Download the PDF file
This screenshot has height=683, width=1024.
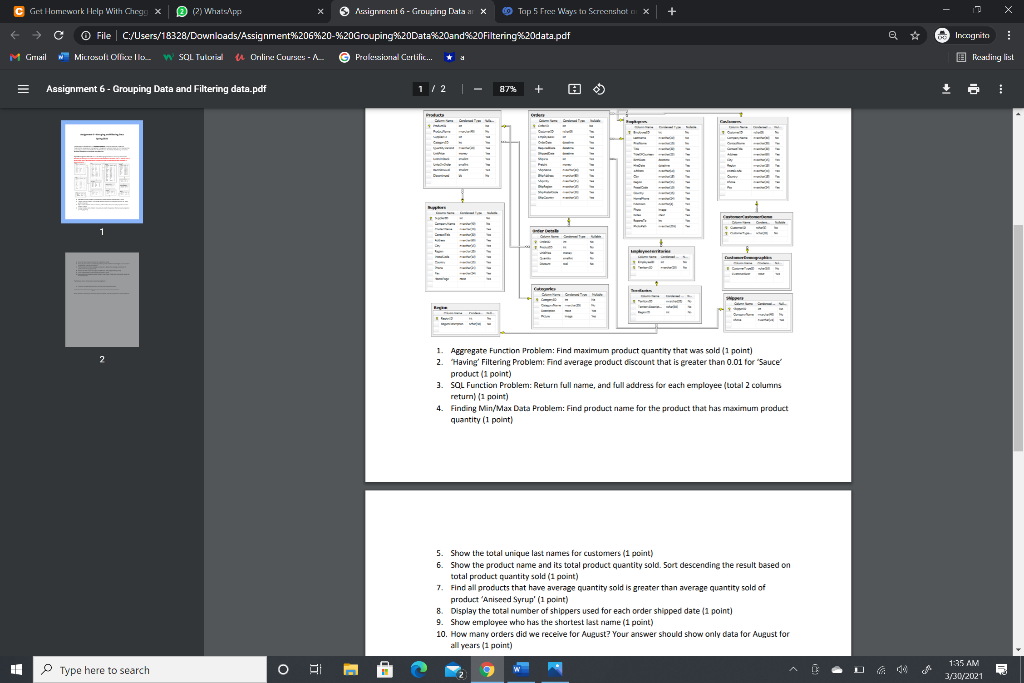click(x=946, y=89)
